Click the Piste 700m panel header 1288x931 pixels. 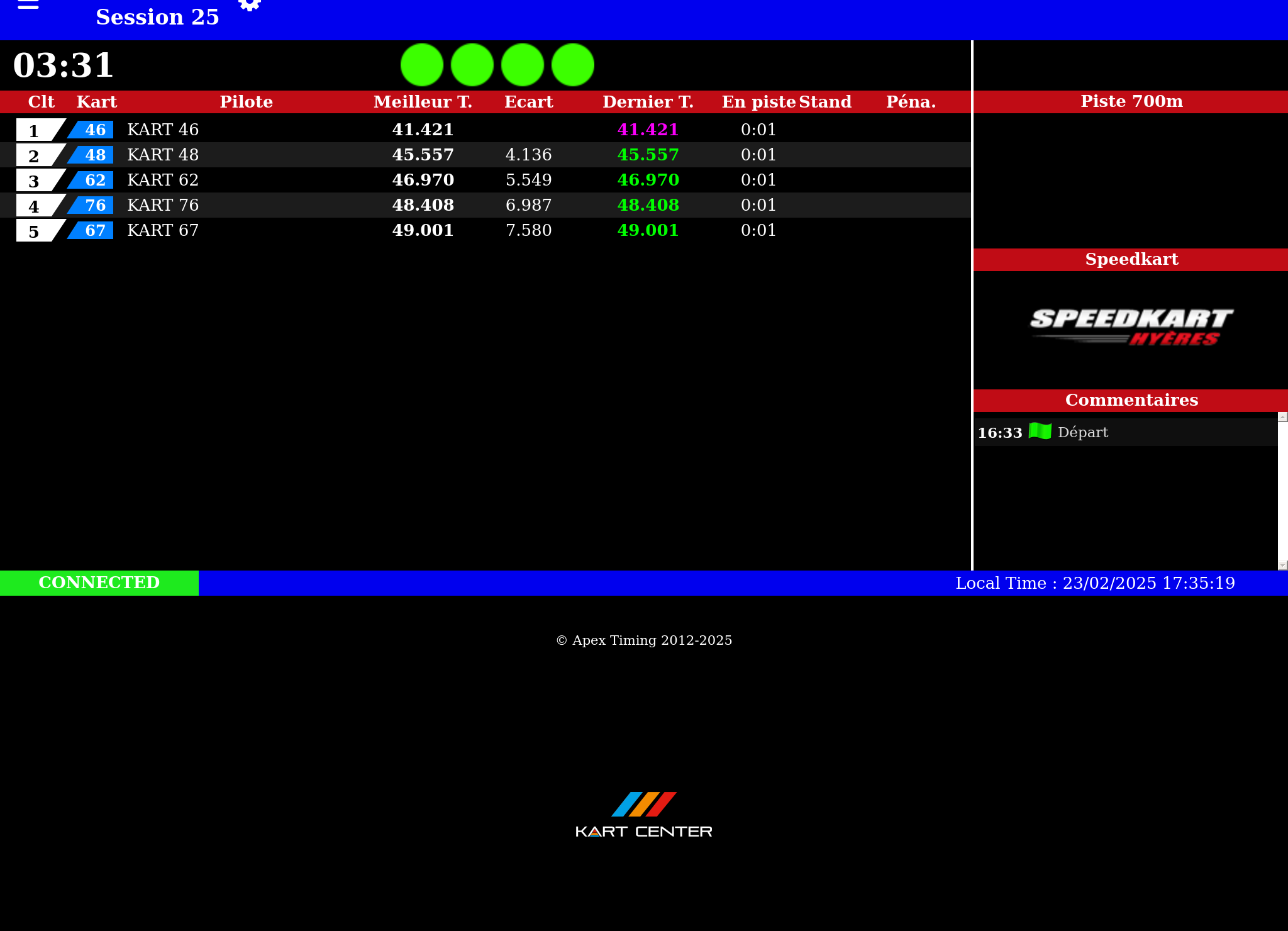pos(1131,101)
